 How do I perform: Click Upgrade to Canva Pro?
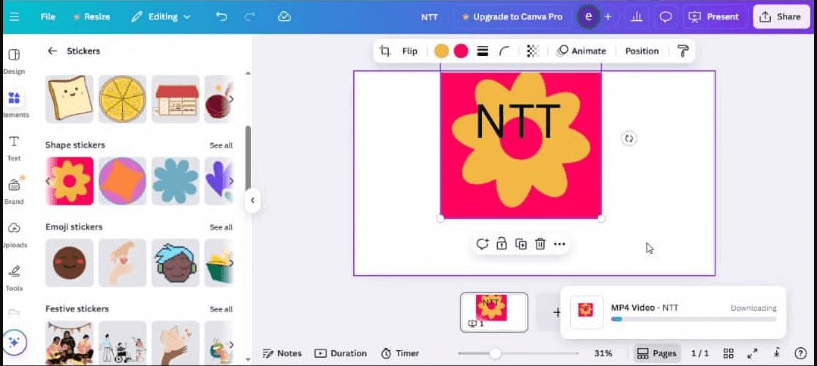pyautogui.click(x=512, y=17)
